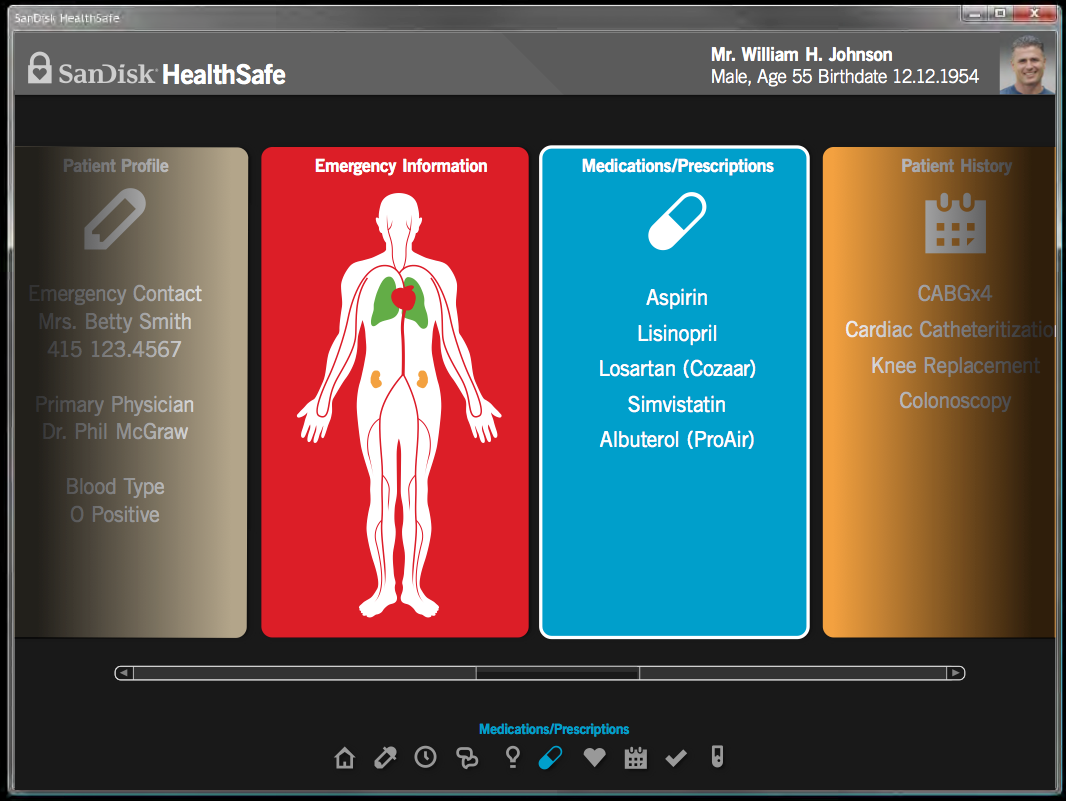Click the large pill icon on Medications card
The width and height of the screenshot is (1066, 801).
click(x=677, y=221)
